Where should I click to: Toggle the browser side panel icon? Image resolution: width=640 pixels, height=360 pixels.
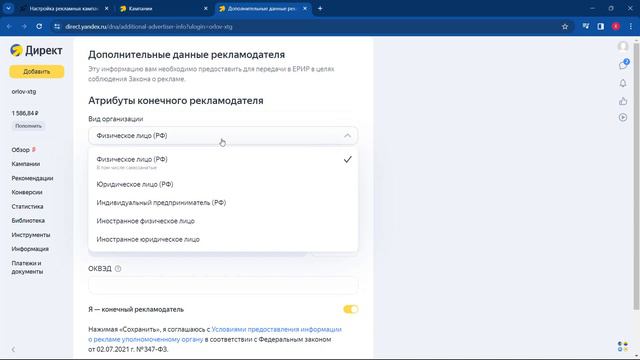point(600,27)
